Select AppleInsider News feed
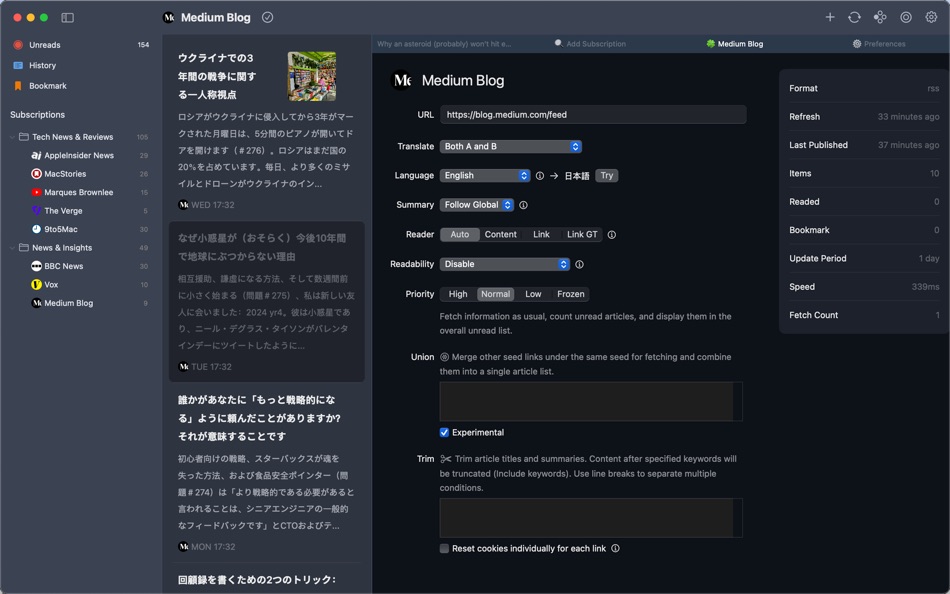Image resolution: width=950 pixels, height=594 pixels. coord(81,155)
